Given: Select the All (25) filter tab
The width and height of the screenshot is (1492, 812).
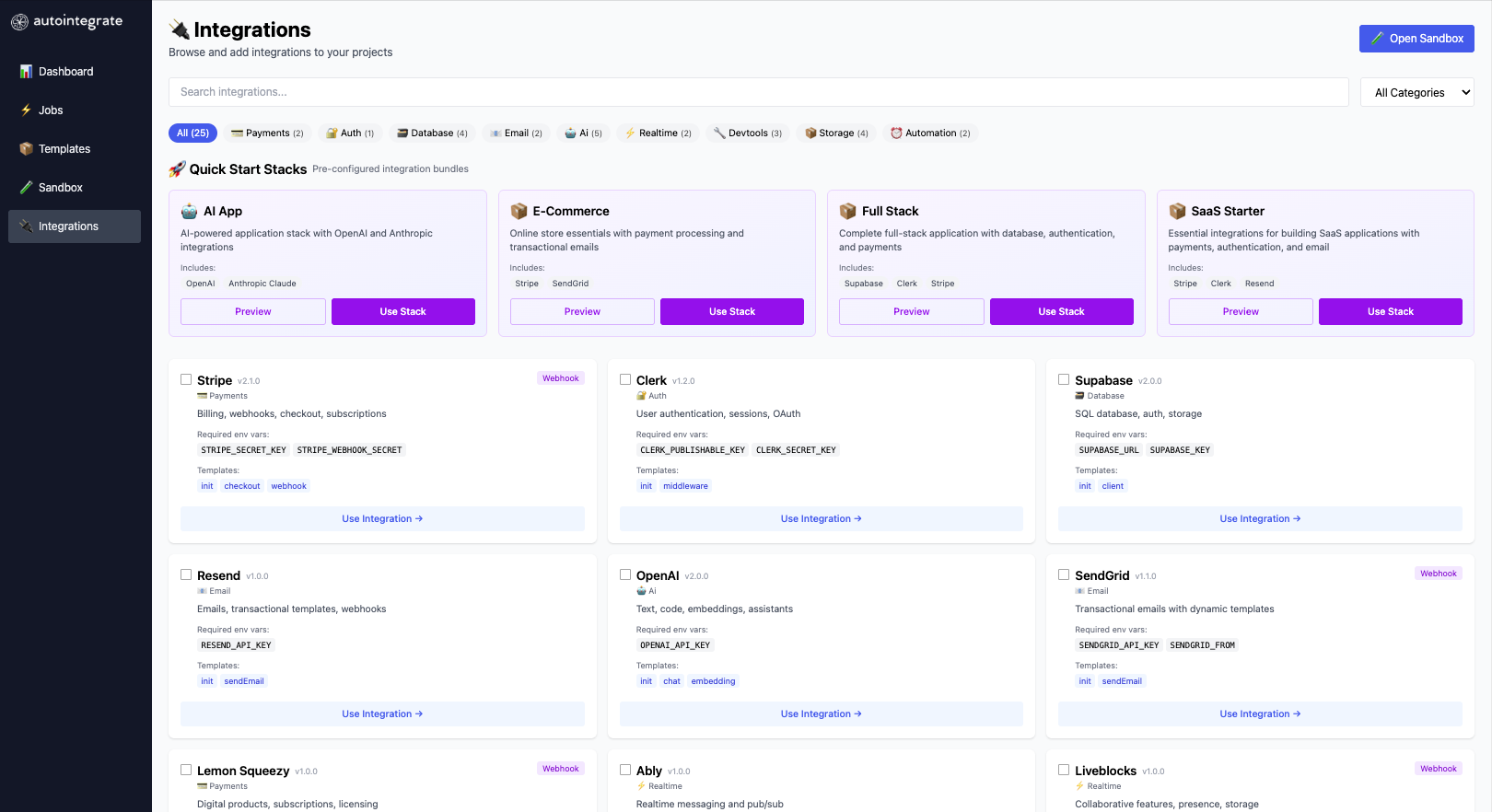Looking at the screenshot, I should click(x=192, y=133).
